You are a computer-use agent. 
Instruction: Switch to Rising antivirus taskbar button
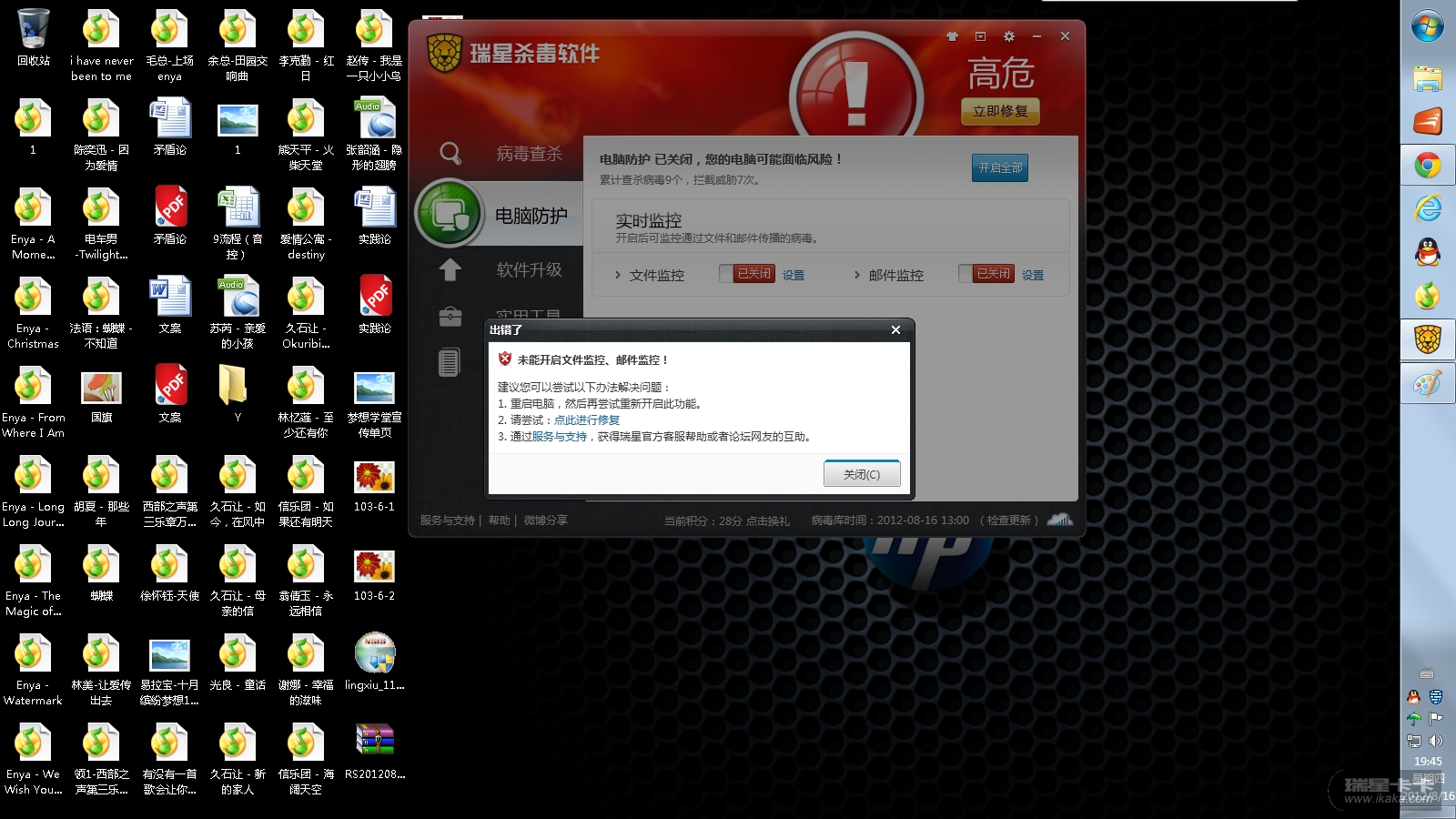coord(1428,340)
